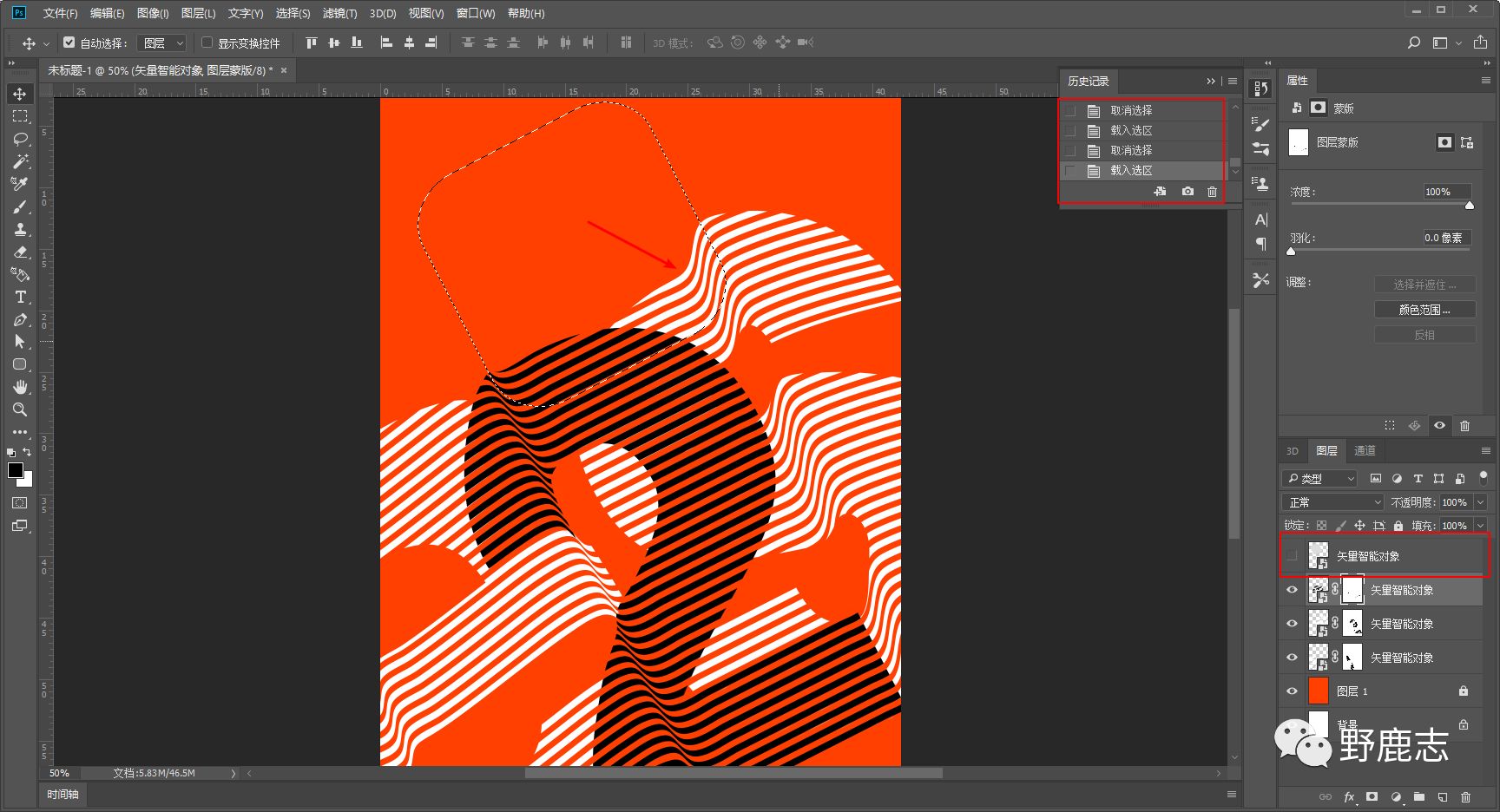
Task: Expand the 不透明度 opacity dropdown
Action: (x=1480, y=502)
